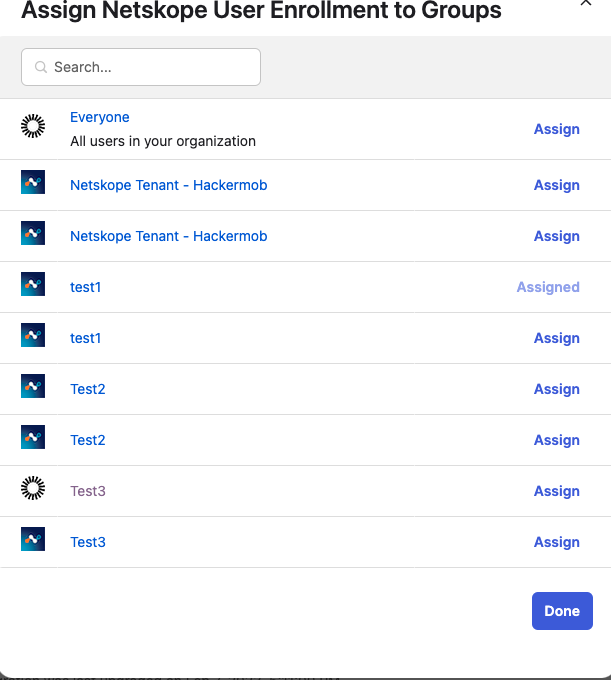
Task: Click the Netskope logo of the second Test2 row
Action: (33, 437)
